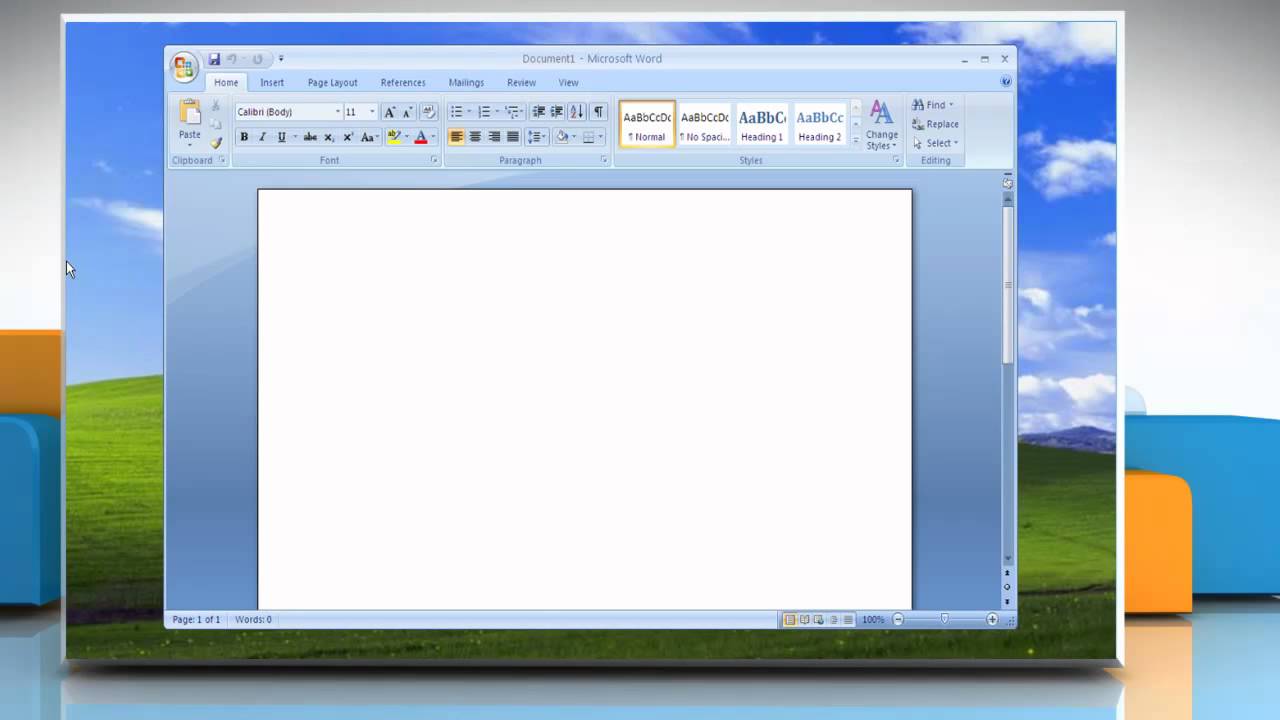Expand the Font dialog launcher
This screenshot has width=1280, height=720.
click(x=434, y=160)
